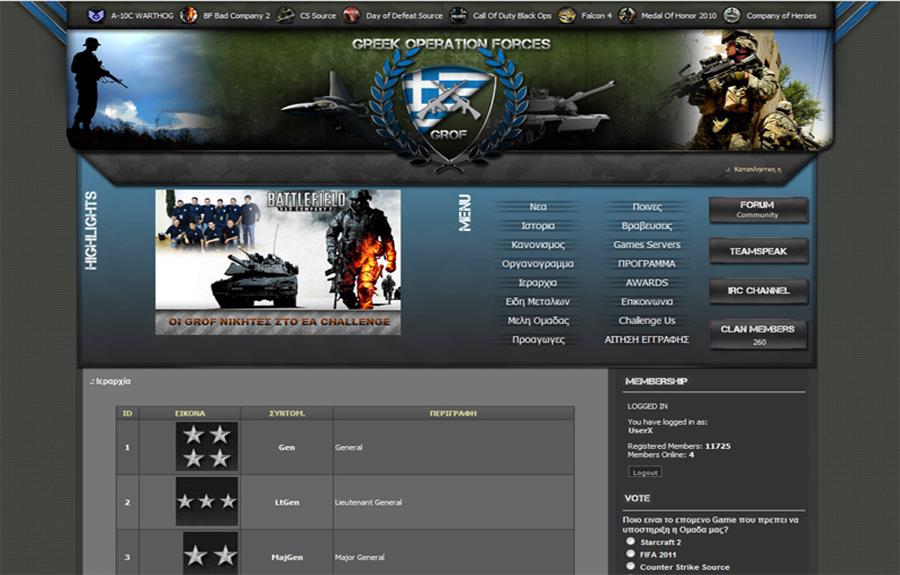Click the IRC CHANNEL button
The image size is (900, 575).
click(x=758, y=291)
